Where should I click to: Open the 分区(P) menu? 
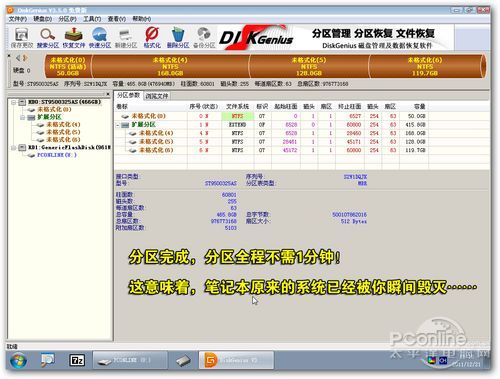(x=67, y=19)
